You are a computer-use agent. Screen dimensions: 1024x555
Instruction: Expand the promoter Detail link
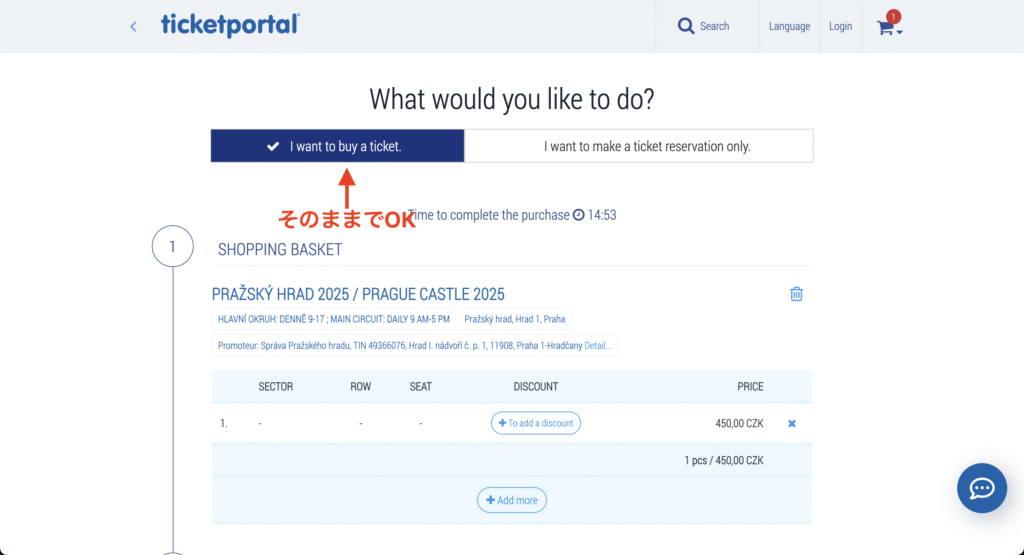point(597,346)
